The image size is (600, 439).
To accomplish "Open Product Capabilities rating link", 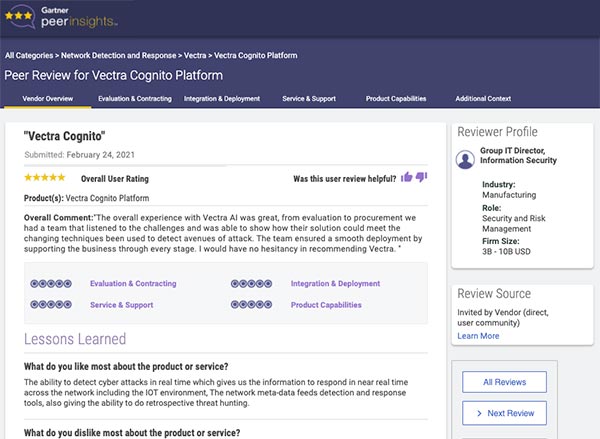I will coord(326,305).
